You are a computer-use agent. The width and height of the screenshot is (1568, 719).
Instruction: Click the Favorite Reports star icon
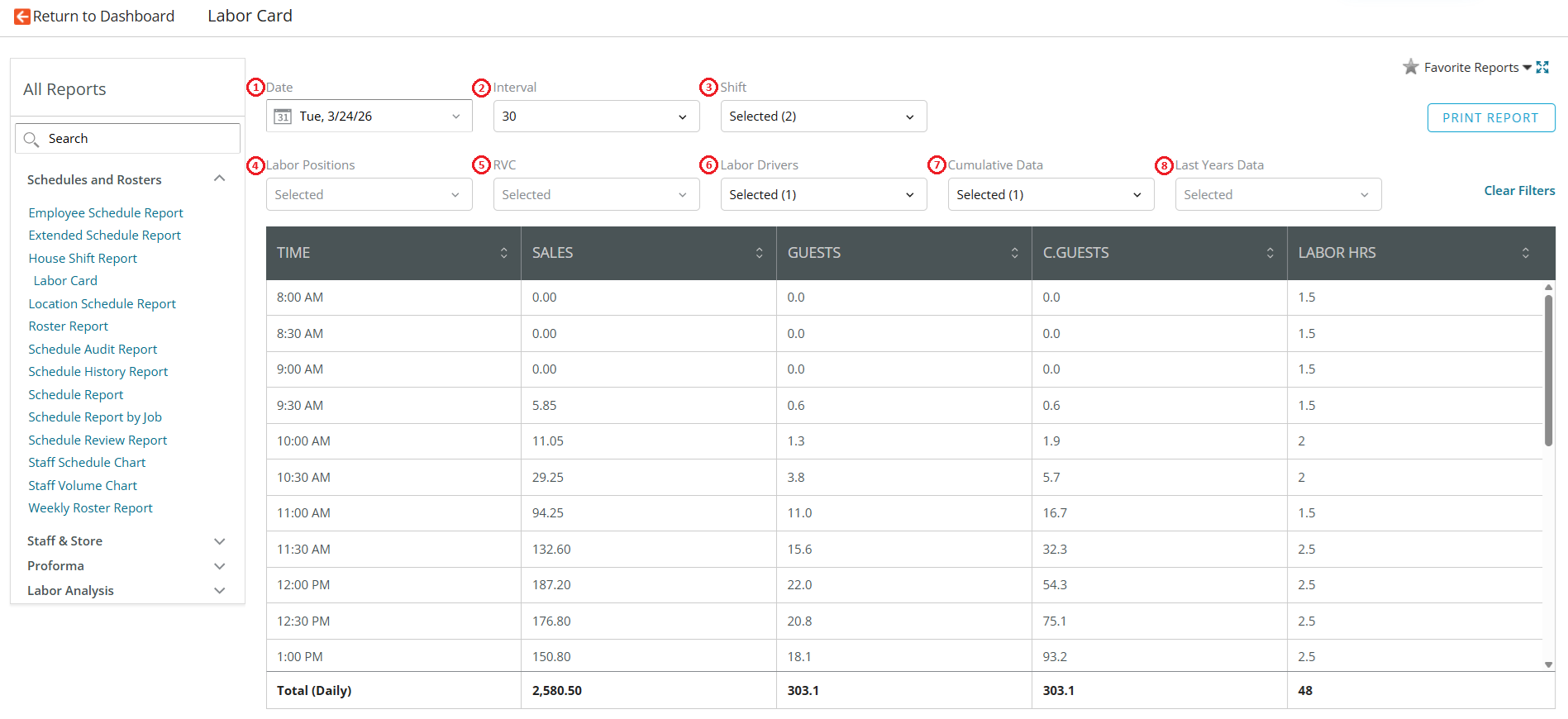pos(1410,67)
